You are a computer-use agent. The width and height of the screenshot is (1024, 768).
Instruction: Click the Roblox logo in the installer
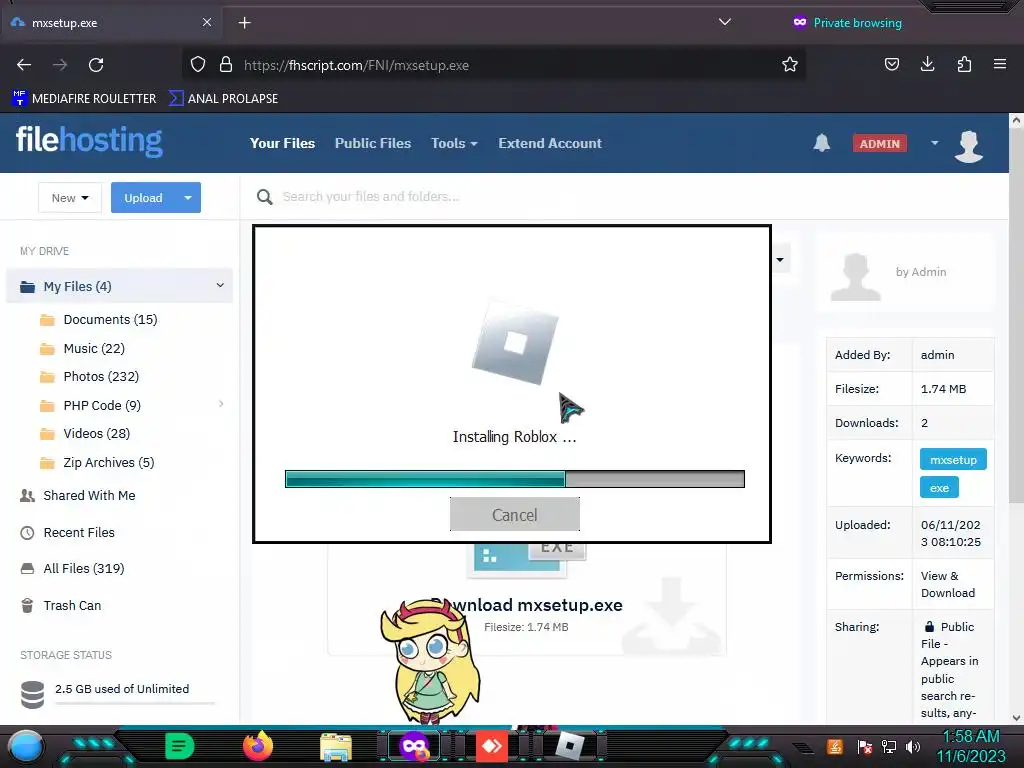pyautogui.click(x=515, y=343)
